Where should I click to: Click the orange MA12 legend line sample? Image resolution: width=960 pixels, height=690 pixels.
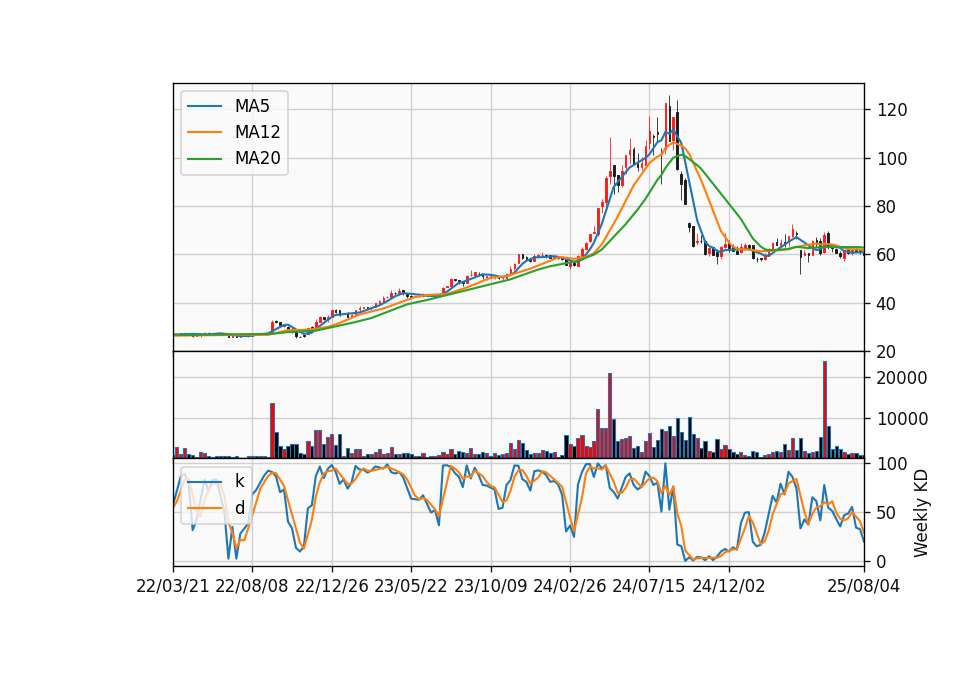[204, 132]
